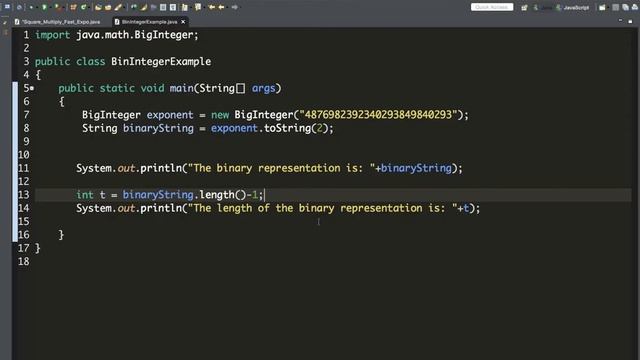Click line number 13 in the gutter

click(x=24, y=195)
